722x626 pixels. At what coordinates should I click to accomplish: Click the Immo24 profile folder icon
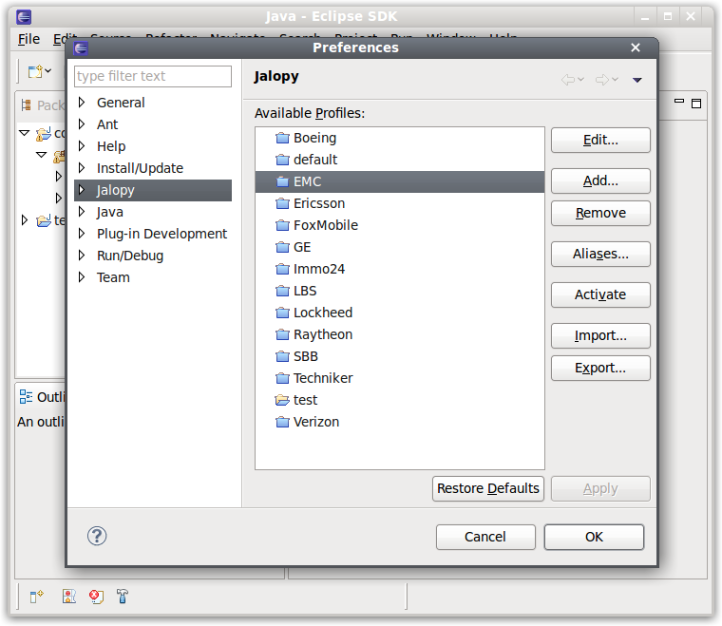[282, 269]
